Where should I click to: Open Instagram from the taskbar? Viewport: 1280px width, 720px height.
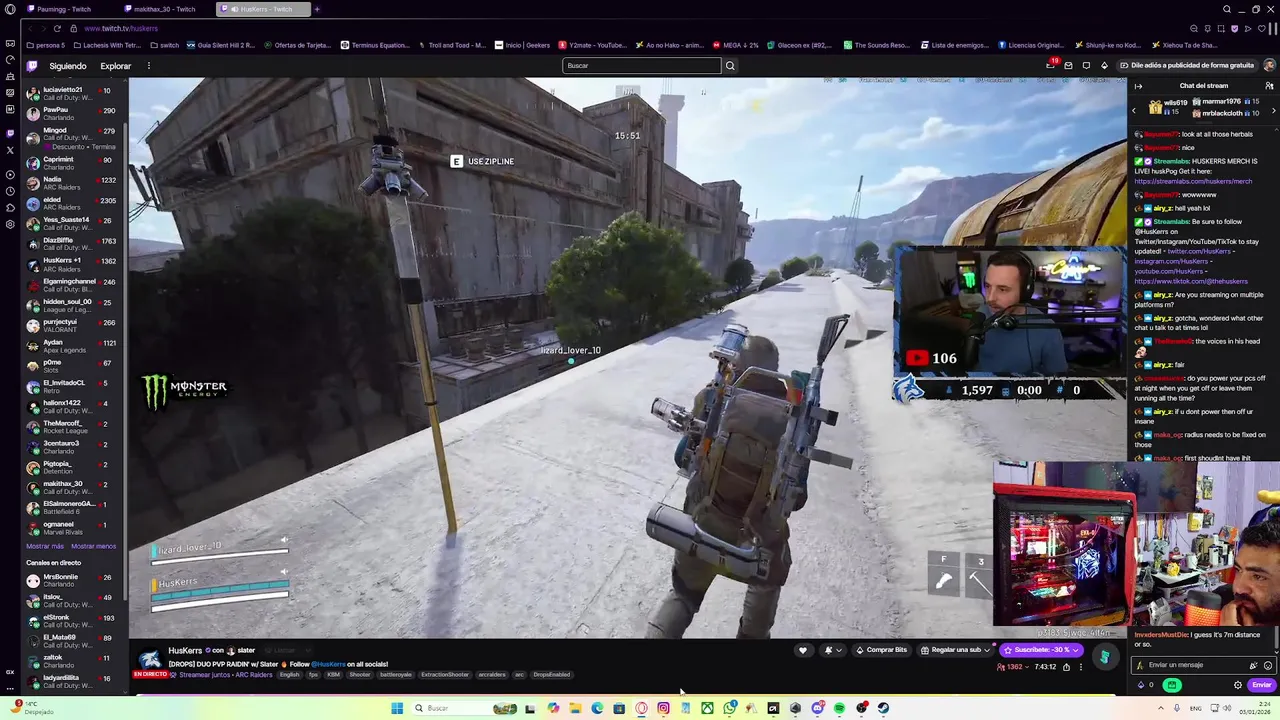coord(663,708)
